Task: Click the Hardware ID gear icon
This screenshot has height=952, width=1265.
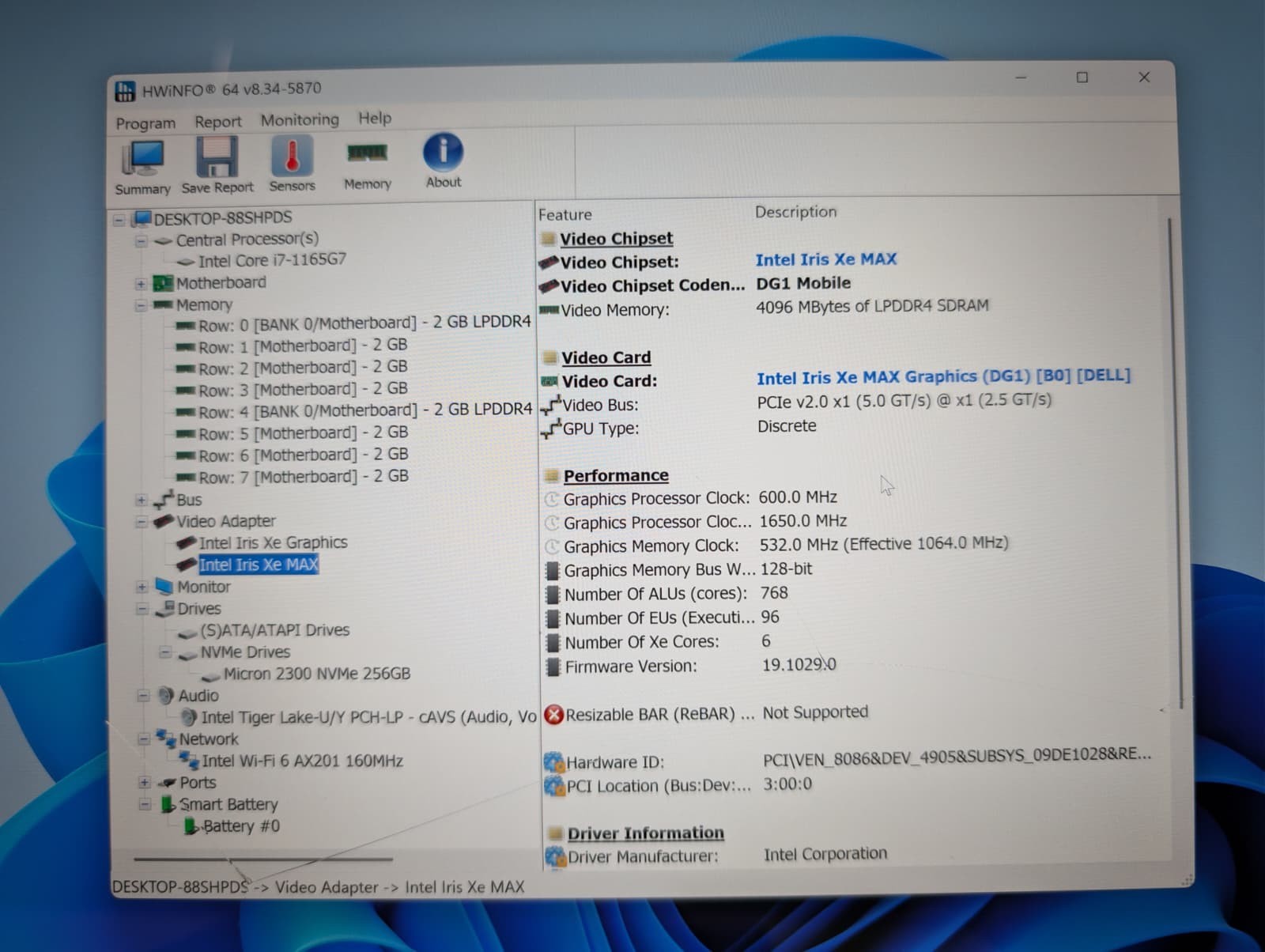Action: pos(554,762)
